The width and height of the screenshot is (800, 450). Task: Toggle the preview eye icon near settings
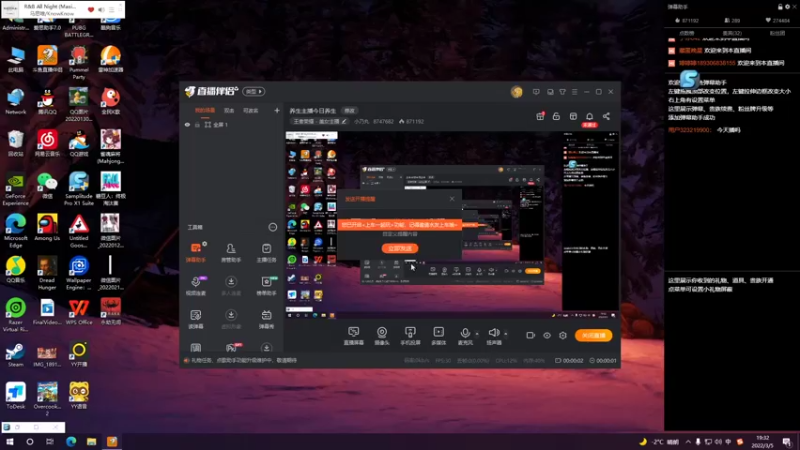click(x=546, y=335)
